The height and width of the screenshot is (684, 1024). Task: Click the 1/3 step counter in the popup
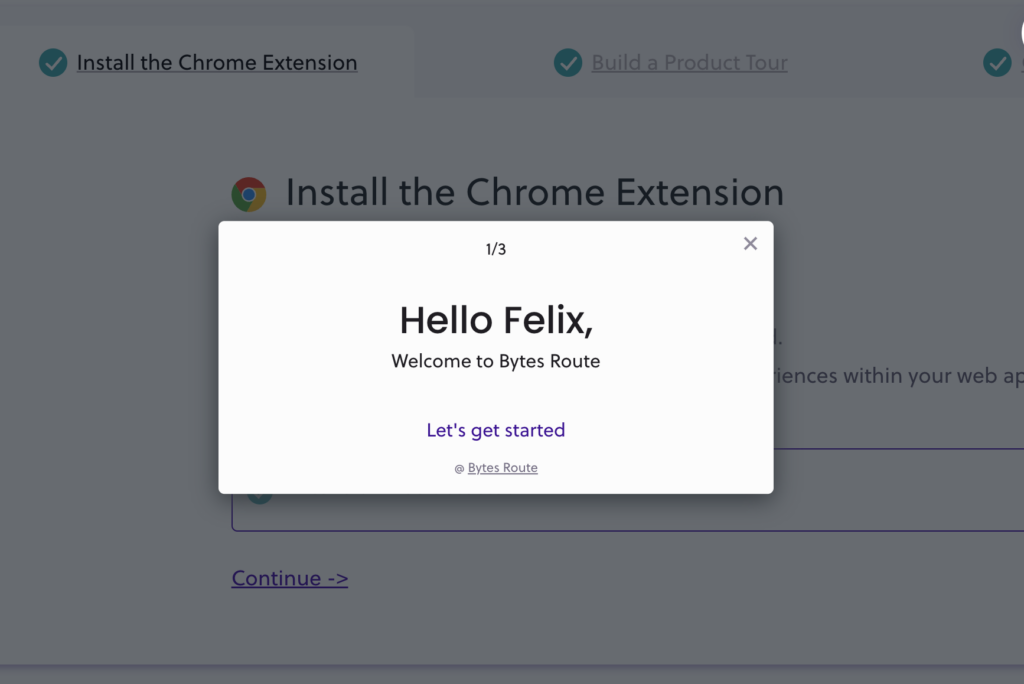click(496, 249)
